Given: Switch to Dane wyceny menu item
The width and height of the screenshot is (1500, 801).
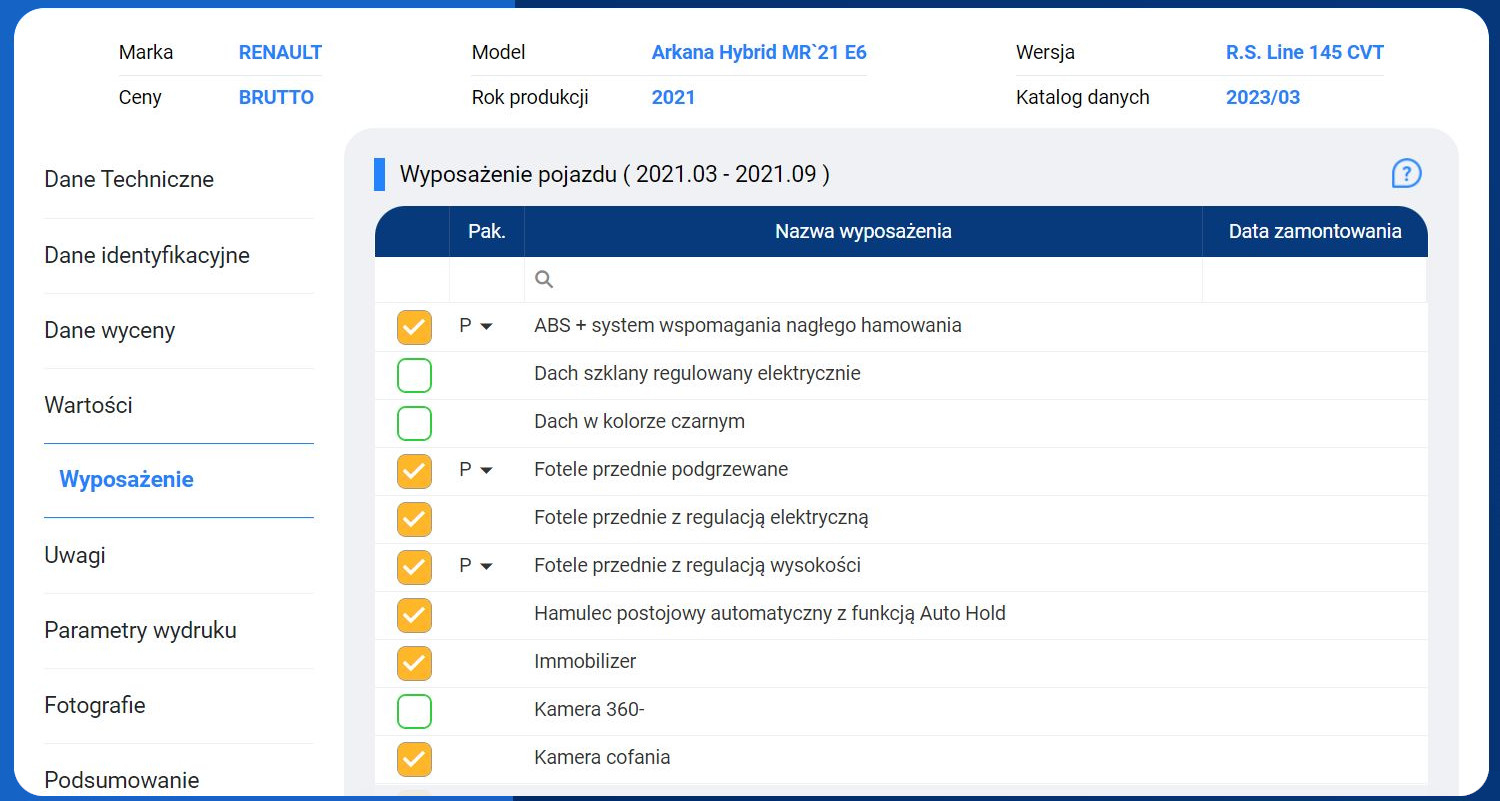Looking at the screenshot, I should coord(110,331).
